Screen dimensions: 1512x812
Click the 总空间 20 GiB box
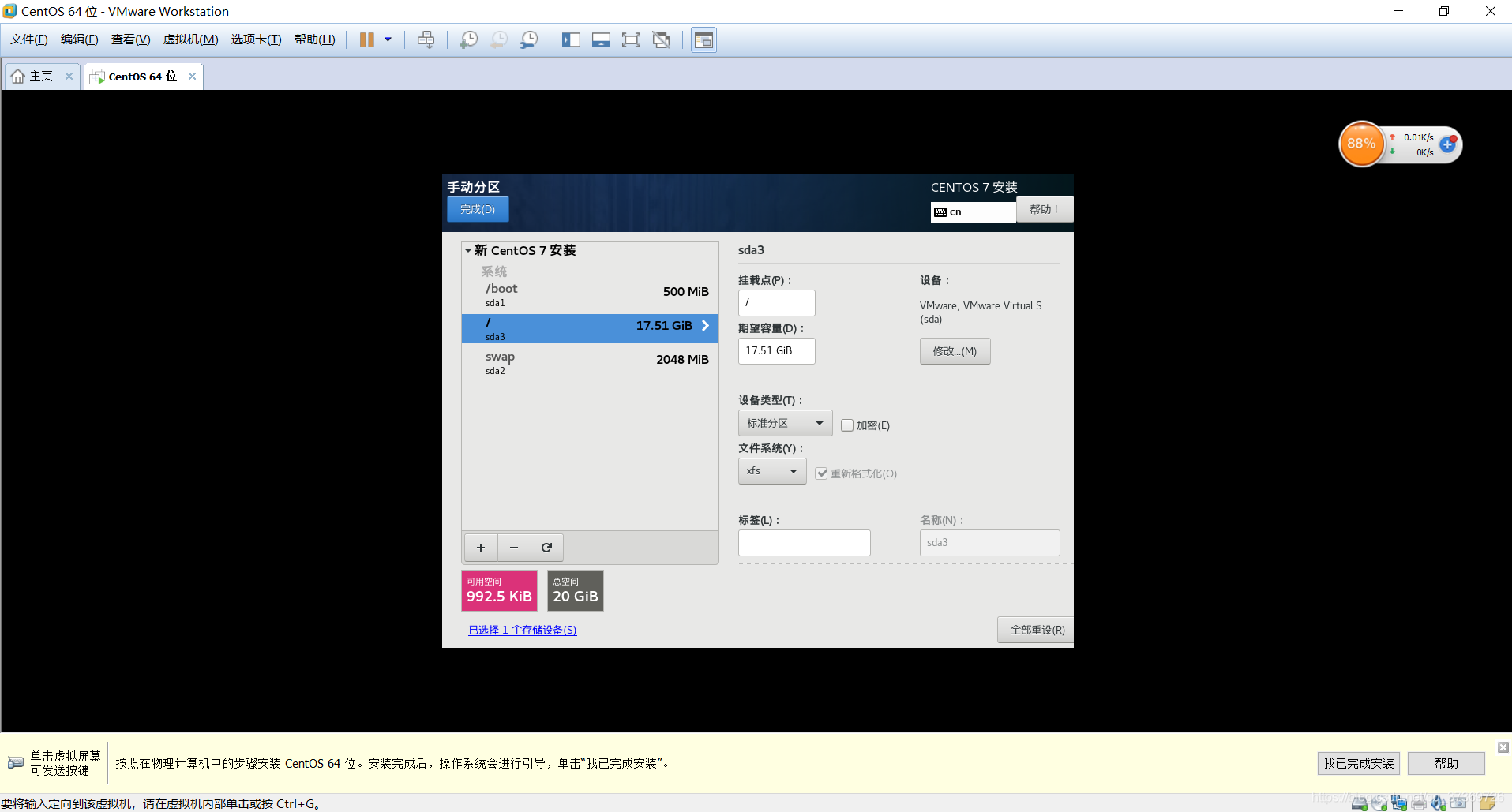coord(575,590)
